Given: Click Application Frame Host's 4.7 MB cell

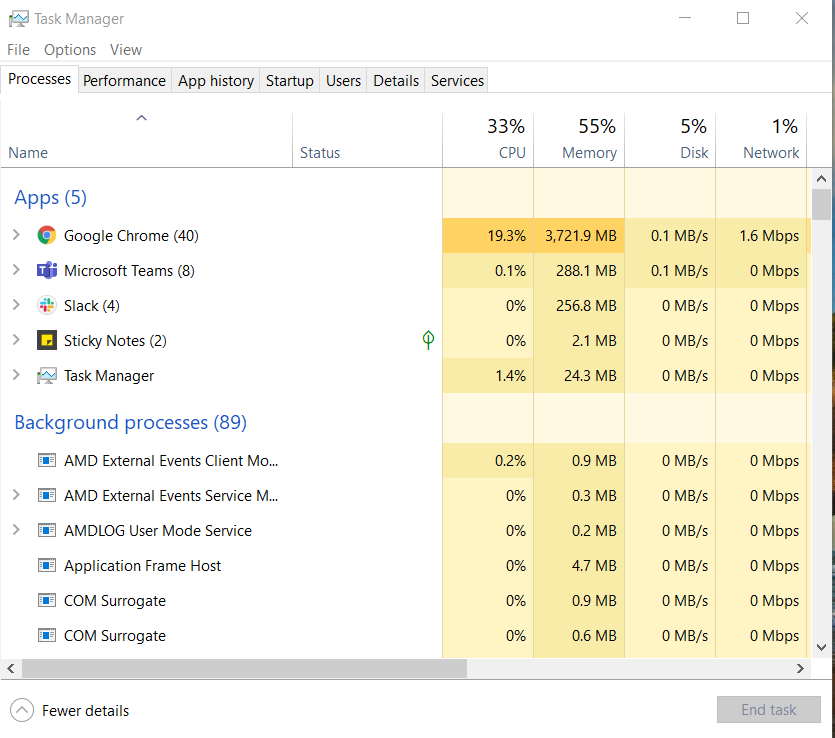Looking at the screenshot, I should (x=579, y=565).
